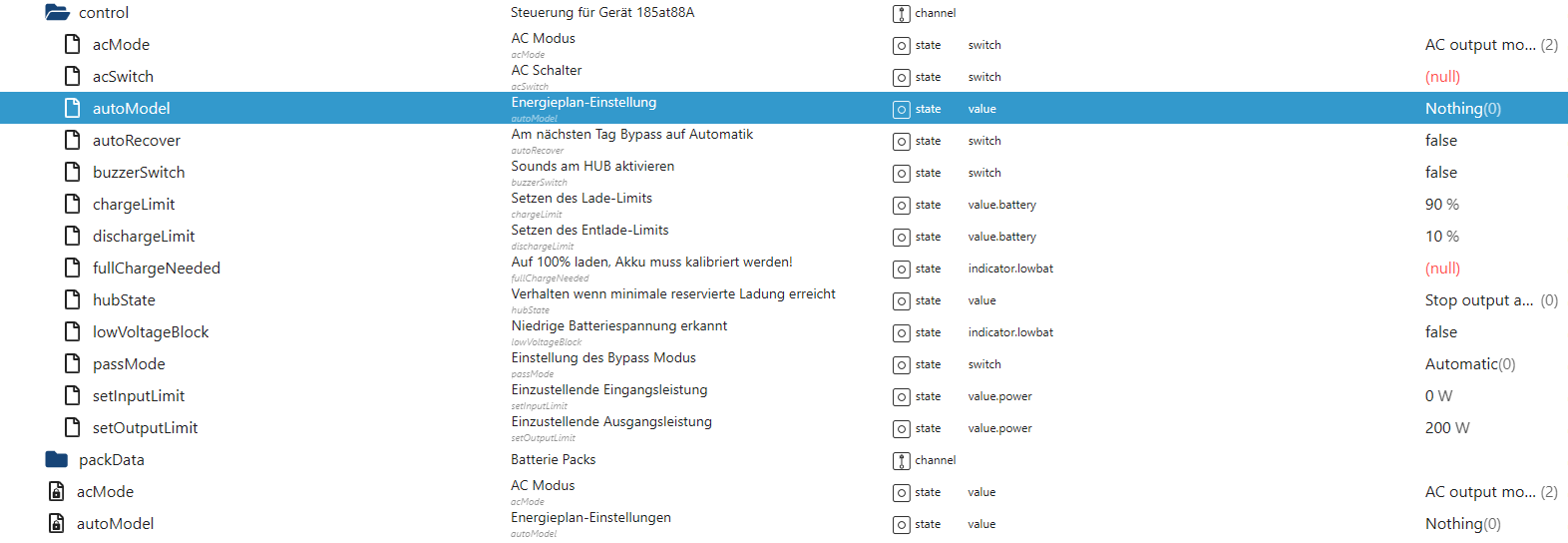Select the dischargeLimit tree item
The width and height of the screenshot is (1568, 543).
tap(144, 237)
